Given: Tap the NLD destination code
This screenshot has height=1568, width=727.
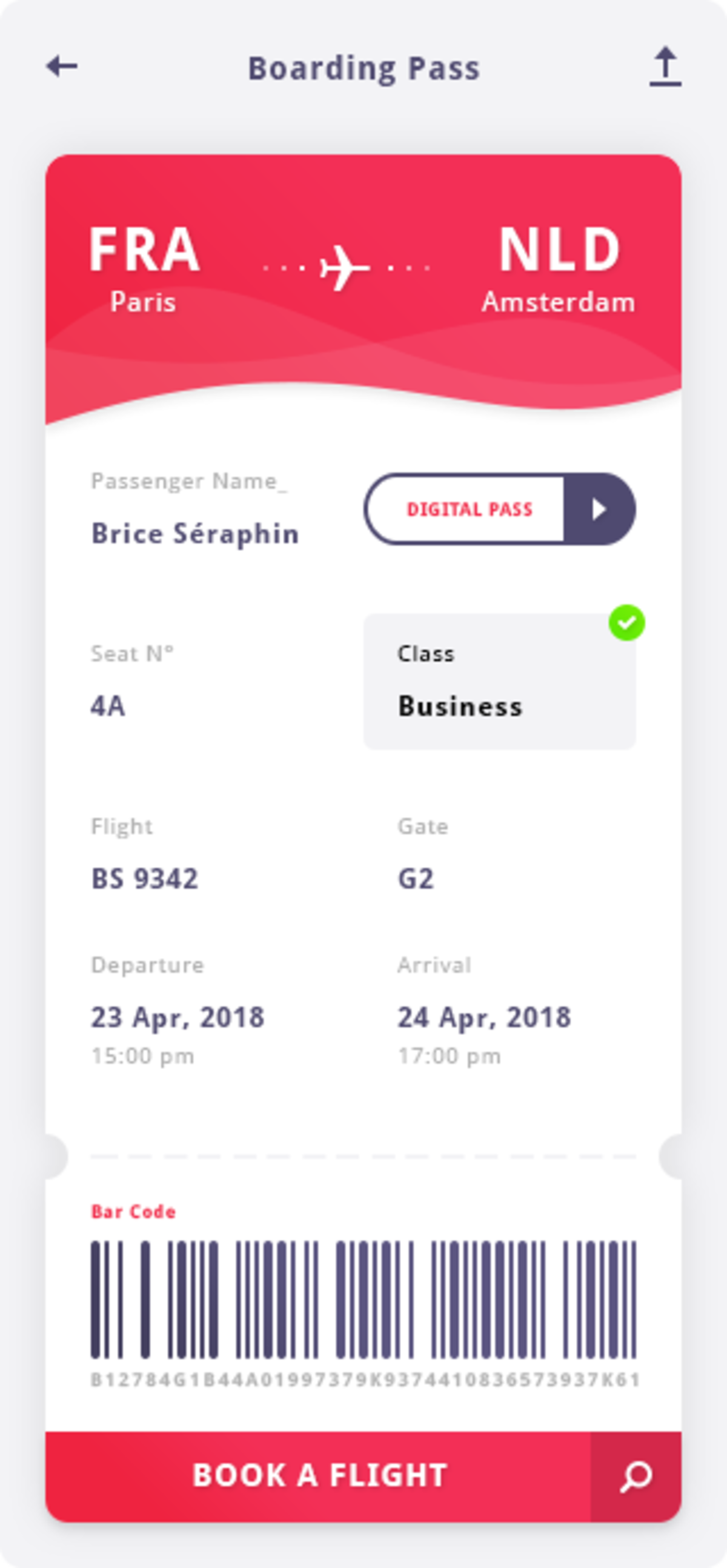Looking at the screenshot, I should (x=560, y=250).
